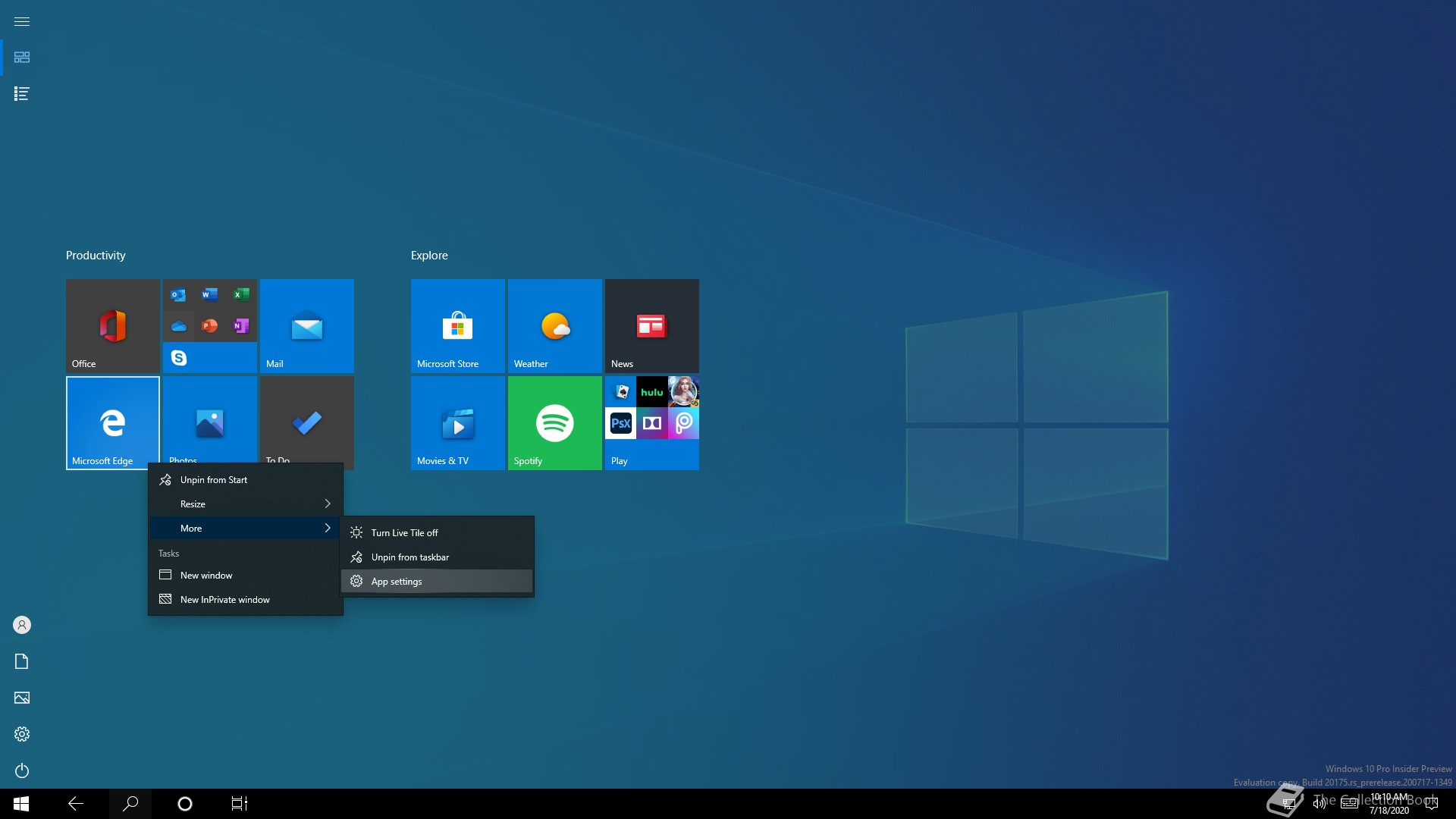Open the game avatar tile in Play folder
The image size is (1456, 819).
(684, 392)
